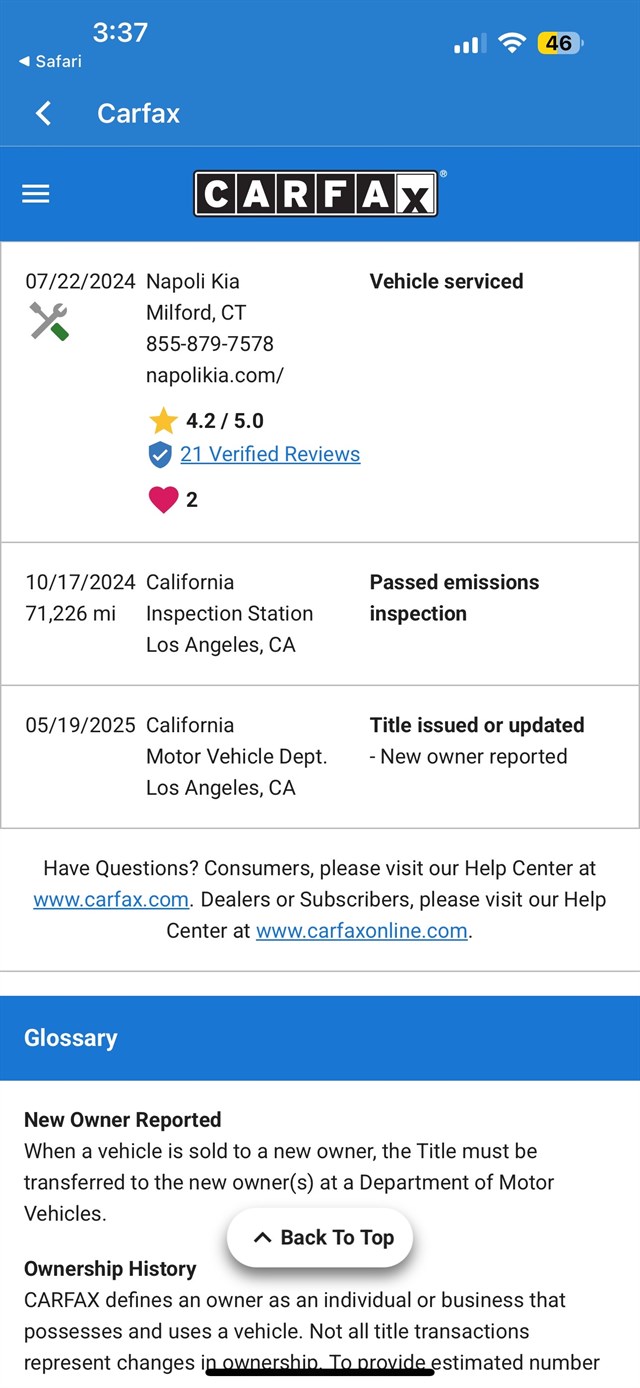Tap the napolikia.com/ website text

[215, 375]
